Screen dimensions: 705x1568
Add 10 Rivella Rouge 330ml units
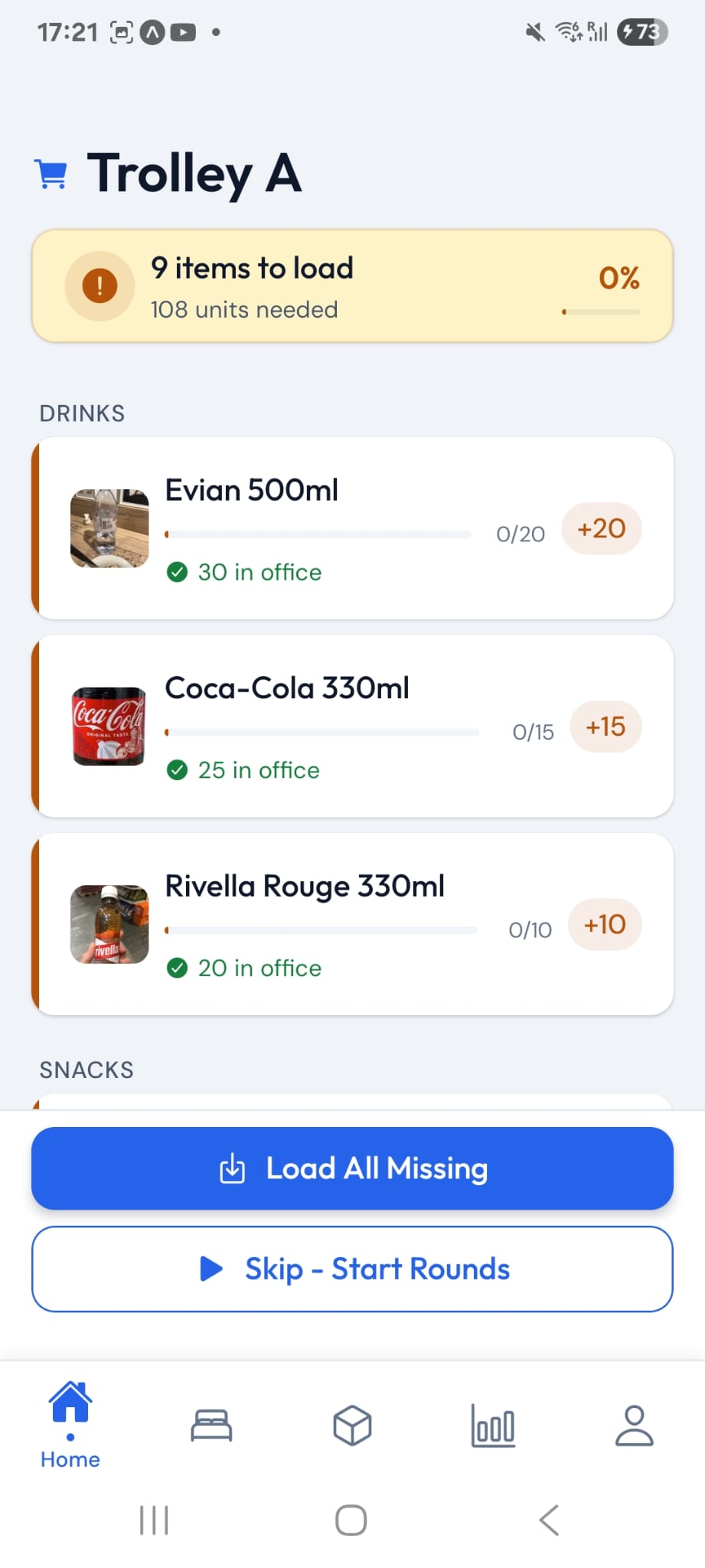[x=605, y=924]
